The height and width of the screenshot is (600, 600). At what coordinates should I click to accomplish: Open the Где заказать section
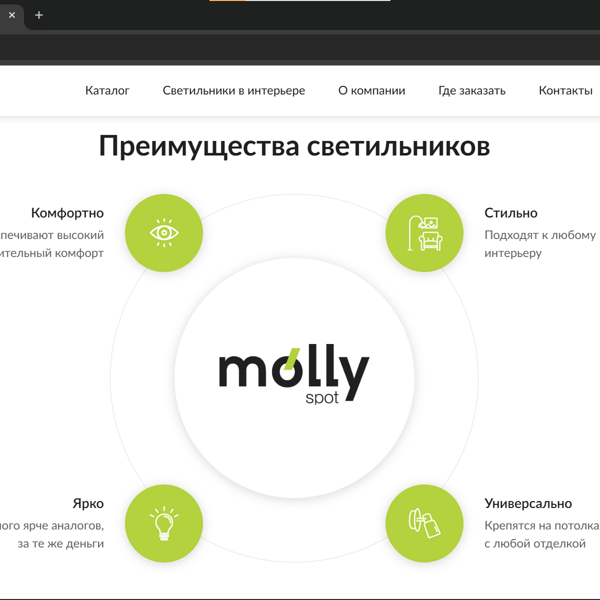[x=472, y=90]
